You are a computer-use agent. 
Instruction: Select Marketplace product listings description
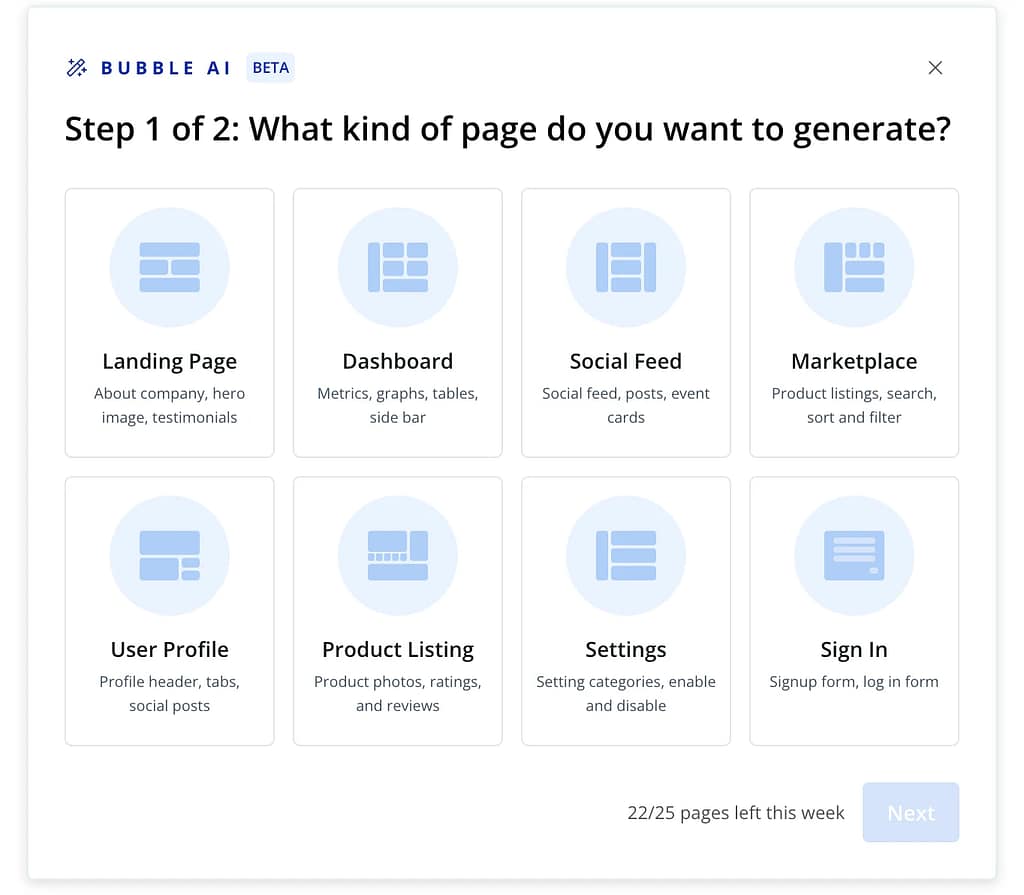pyautogui.click(x=853, y=405)
